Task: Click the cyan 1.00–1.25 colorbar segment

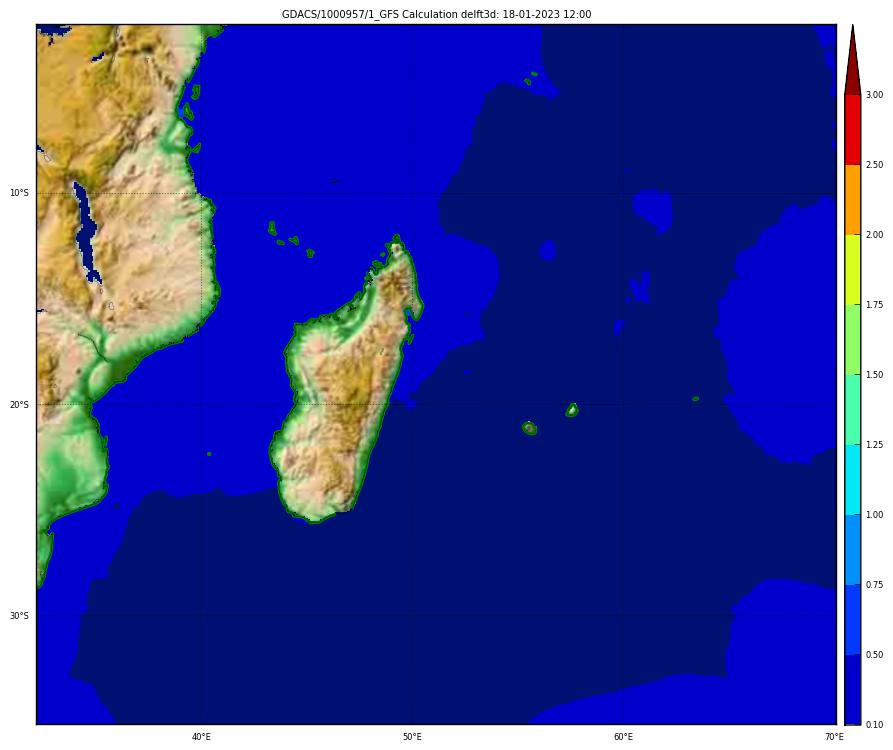Action: coord(852,480)
